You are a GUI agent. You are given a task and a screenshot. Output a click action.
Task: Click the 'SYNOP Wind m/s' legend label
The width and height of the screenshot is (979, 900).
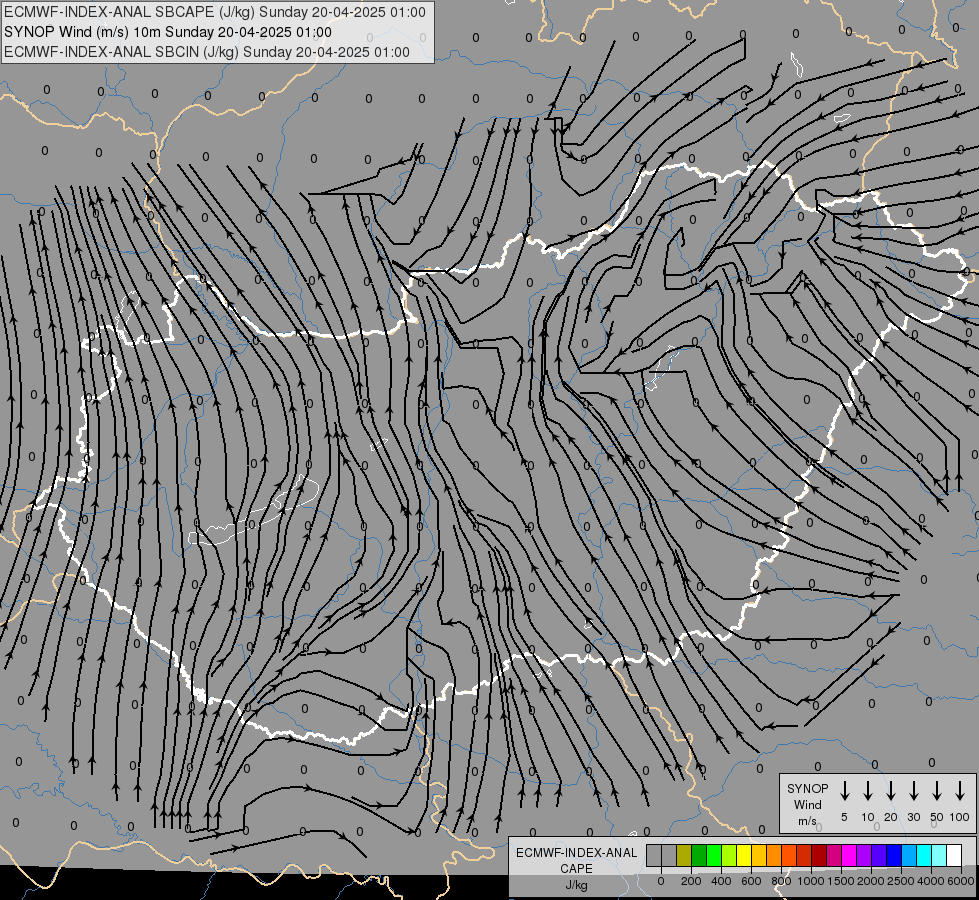807,805
